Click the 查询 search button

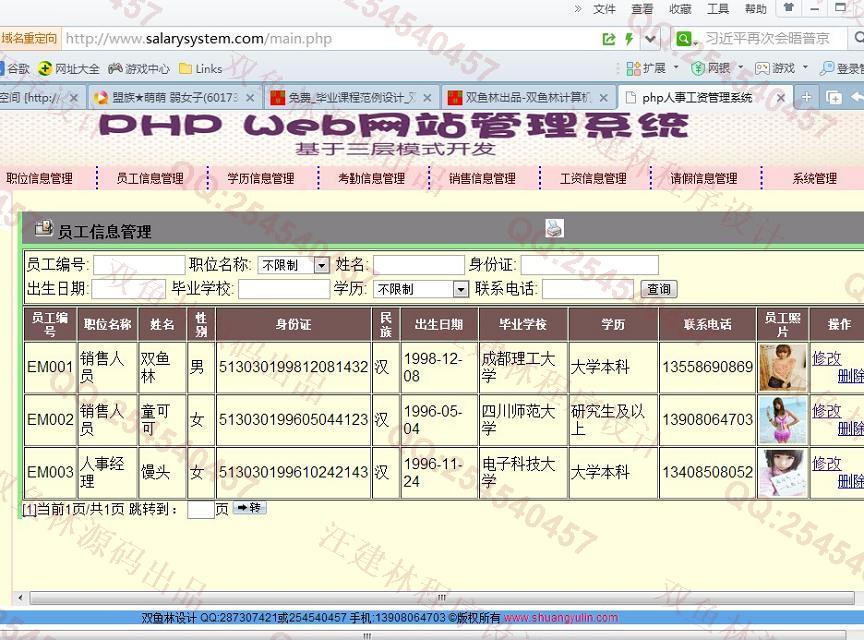pyautogui.click(x=659, y=289)
